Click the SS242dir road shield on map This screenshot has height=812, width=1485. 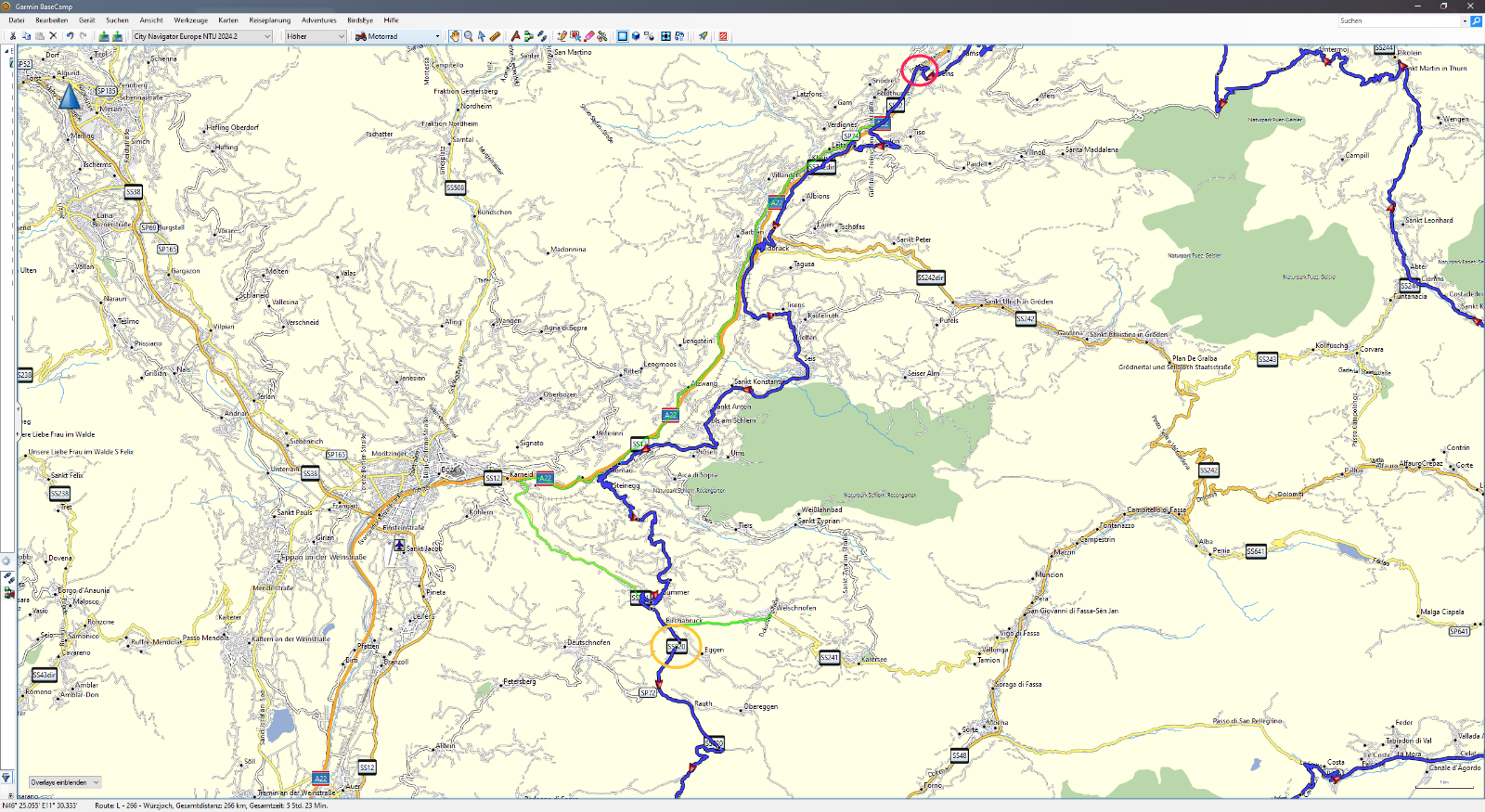click(930, 277)
